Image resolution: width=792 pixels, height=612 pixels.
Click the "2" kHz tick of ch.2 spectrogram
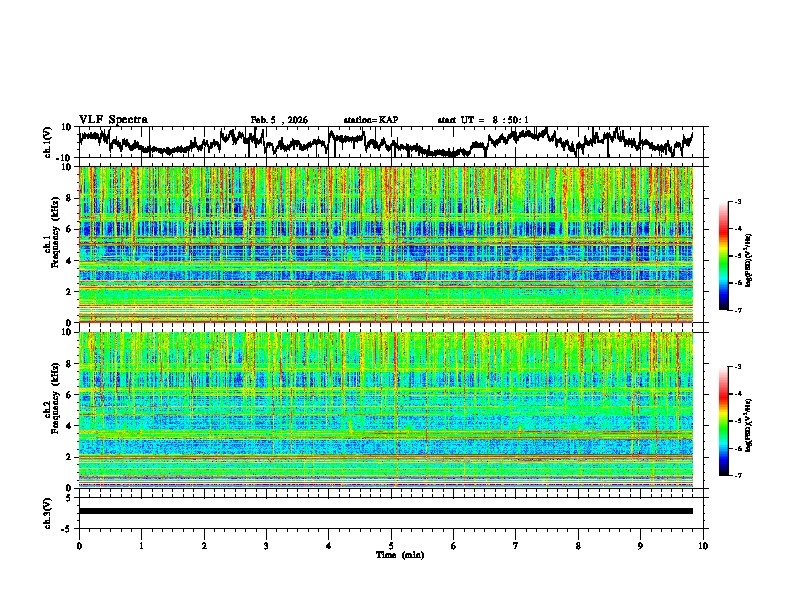pyautogui.click(x=70, y=457)
